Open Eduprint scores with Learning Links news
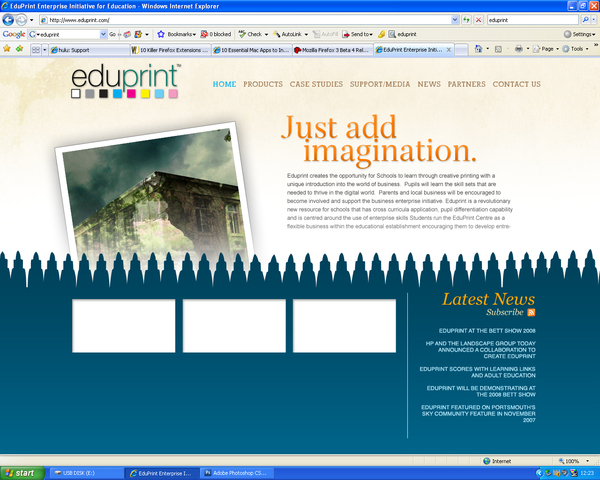The width and height of the screenshot is (600, 480). coord(478,372)
